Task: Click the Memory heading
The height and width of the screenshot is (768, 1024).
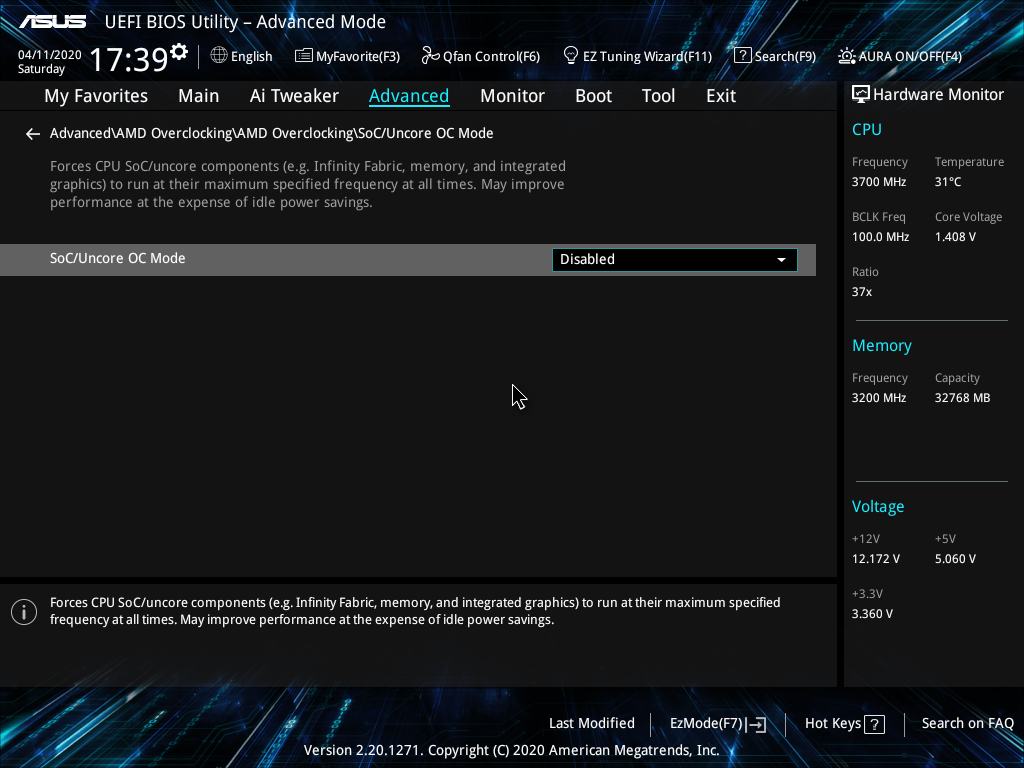Action: 882,345
